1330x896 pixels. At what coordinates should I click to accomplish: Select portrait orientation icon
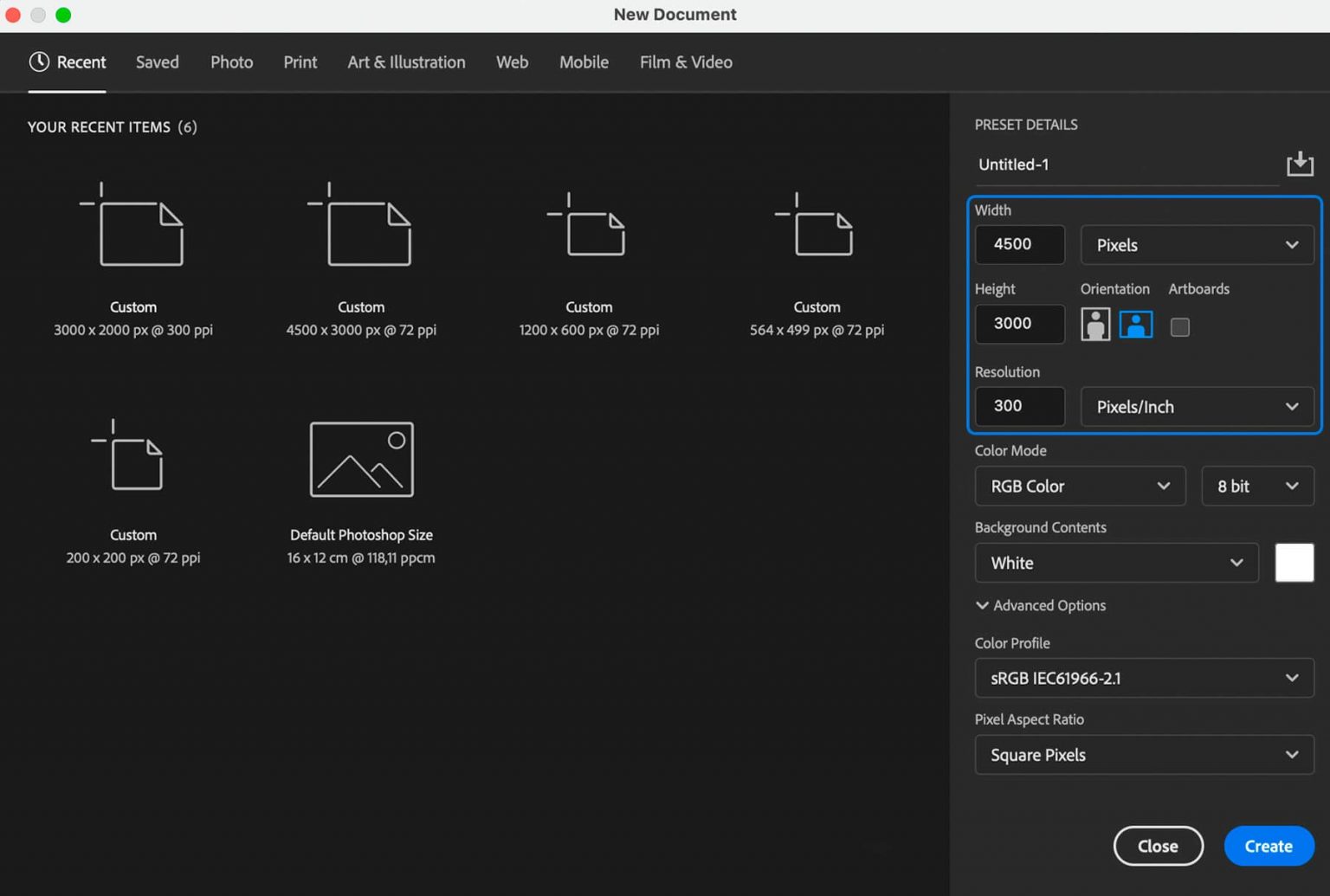coord(1094,326)
